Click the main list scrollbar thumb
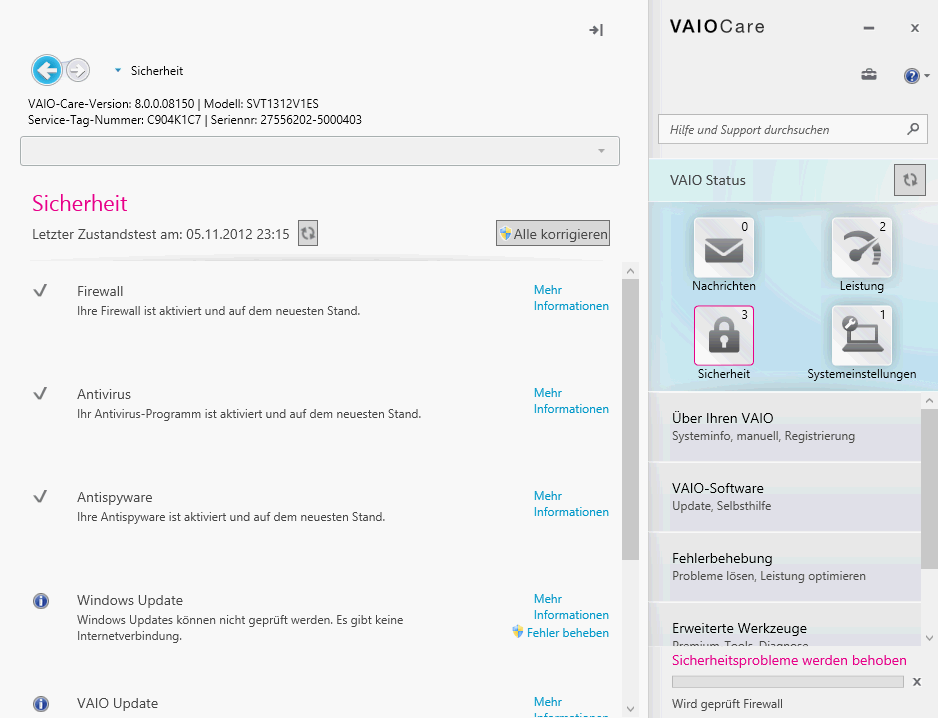Viewport: 938px width, 718px height. pos(630,419)
